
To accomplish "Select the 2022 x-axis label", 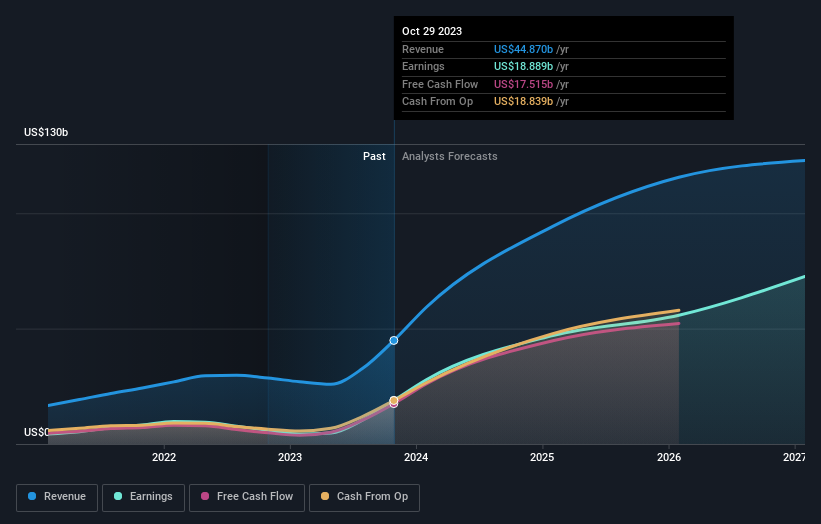I will [164, 457].
